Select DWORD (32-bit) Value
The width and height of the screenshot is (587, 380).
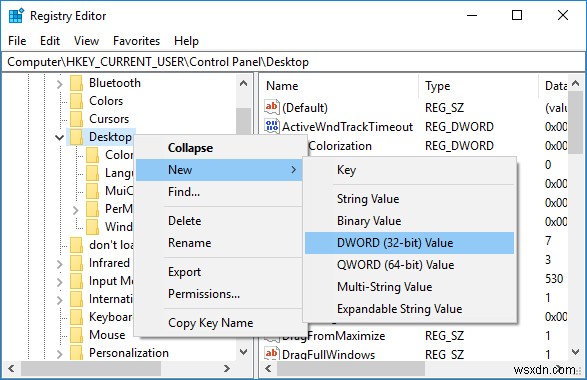[x=410, y=243]
